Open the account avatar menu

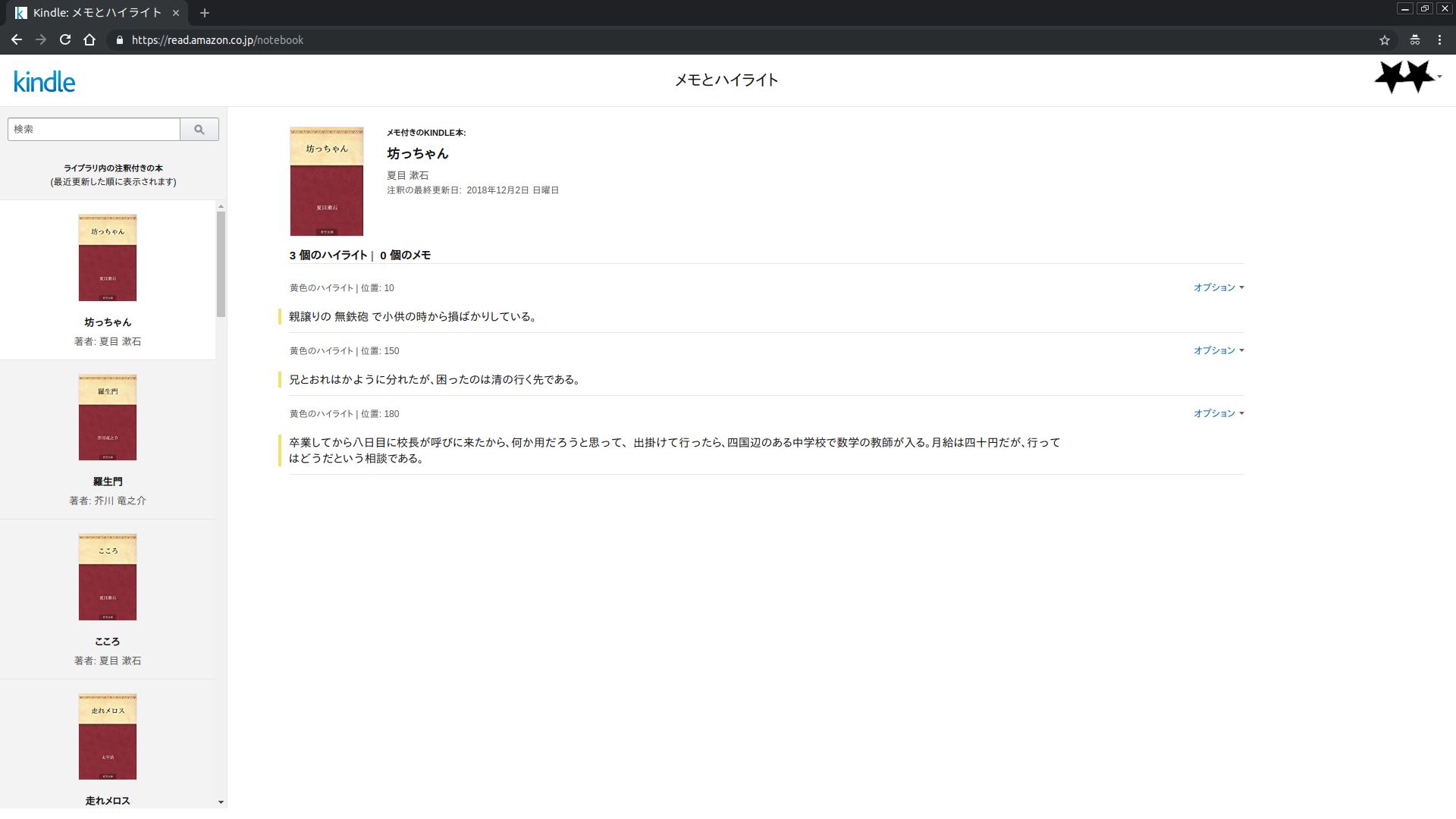[x=1407, y=77]
